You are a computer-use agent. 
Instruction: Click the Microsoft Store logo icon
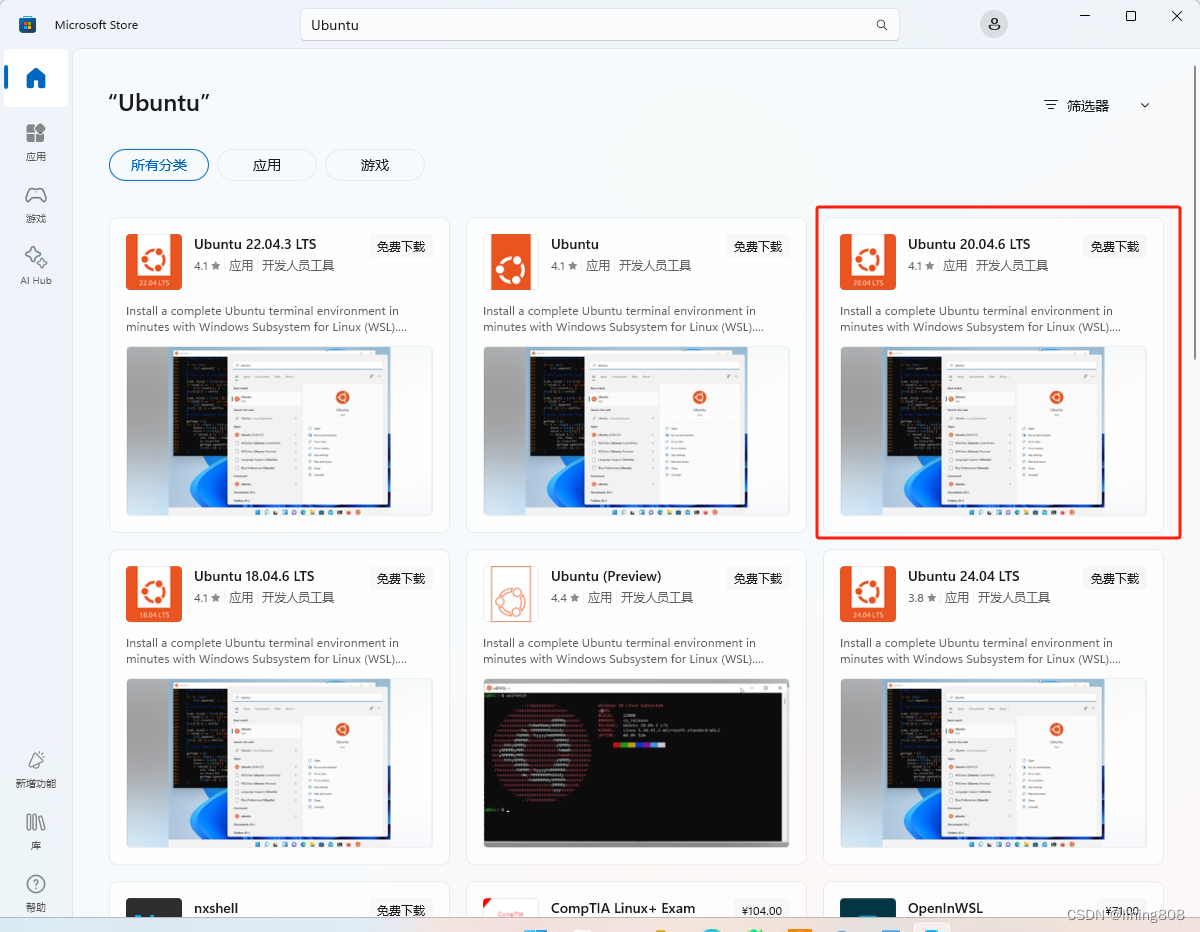(27, 24)
